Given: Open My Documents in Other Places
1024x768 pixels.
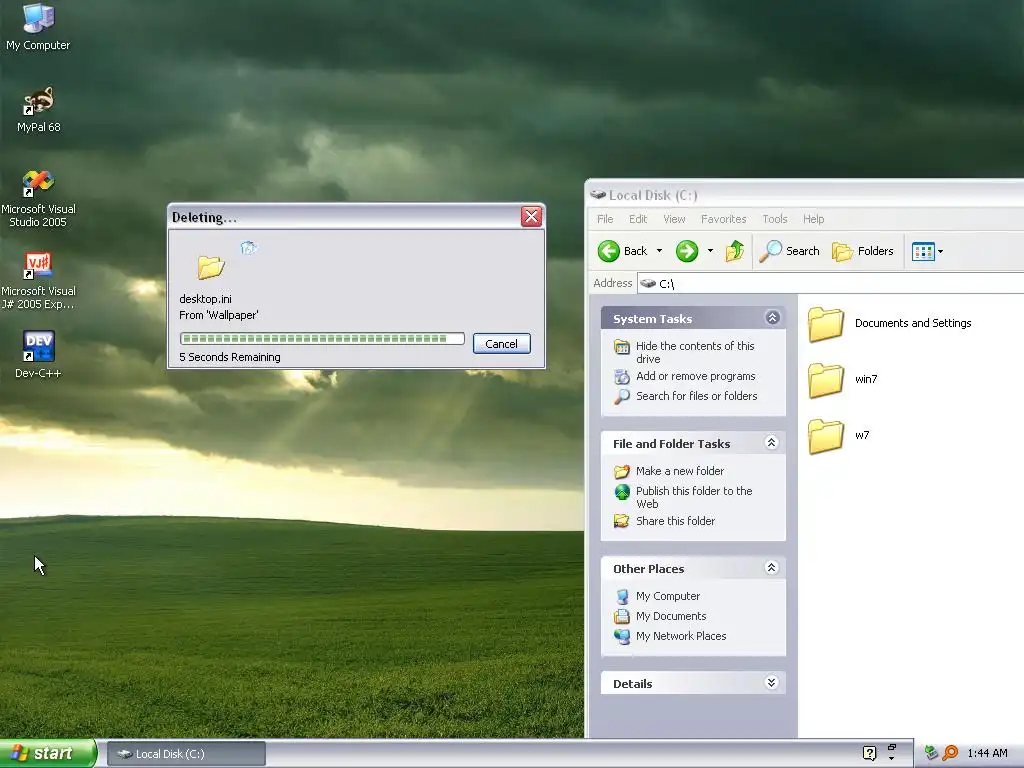Looking at the screenshot, I should [x=671, y=616].
